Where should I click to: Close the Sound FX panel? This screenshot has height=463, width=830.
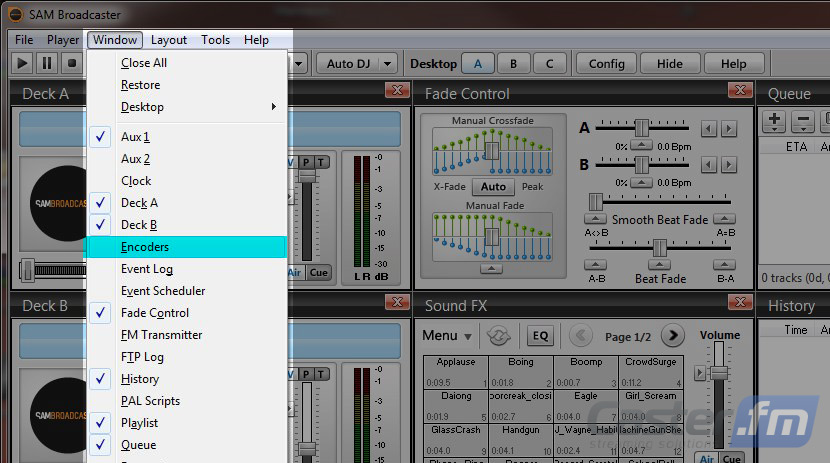(740, 302)
